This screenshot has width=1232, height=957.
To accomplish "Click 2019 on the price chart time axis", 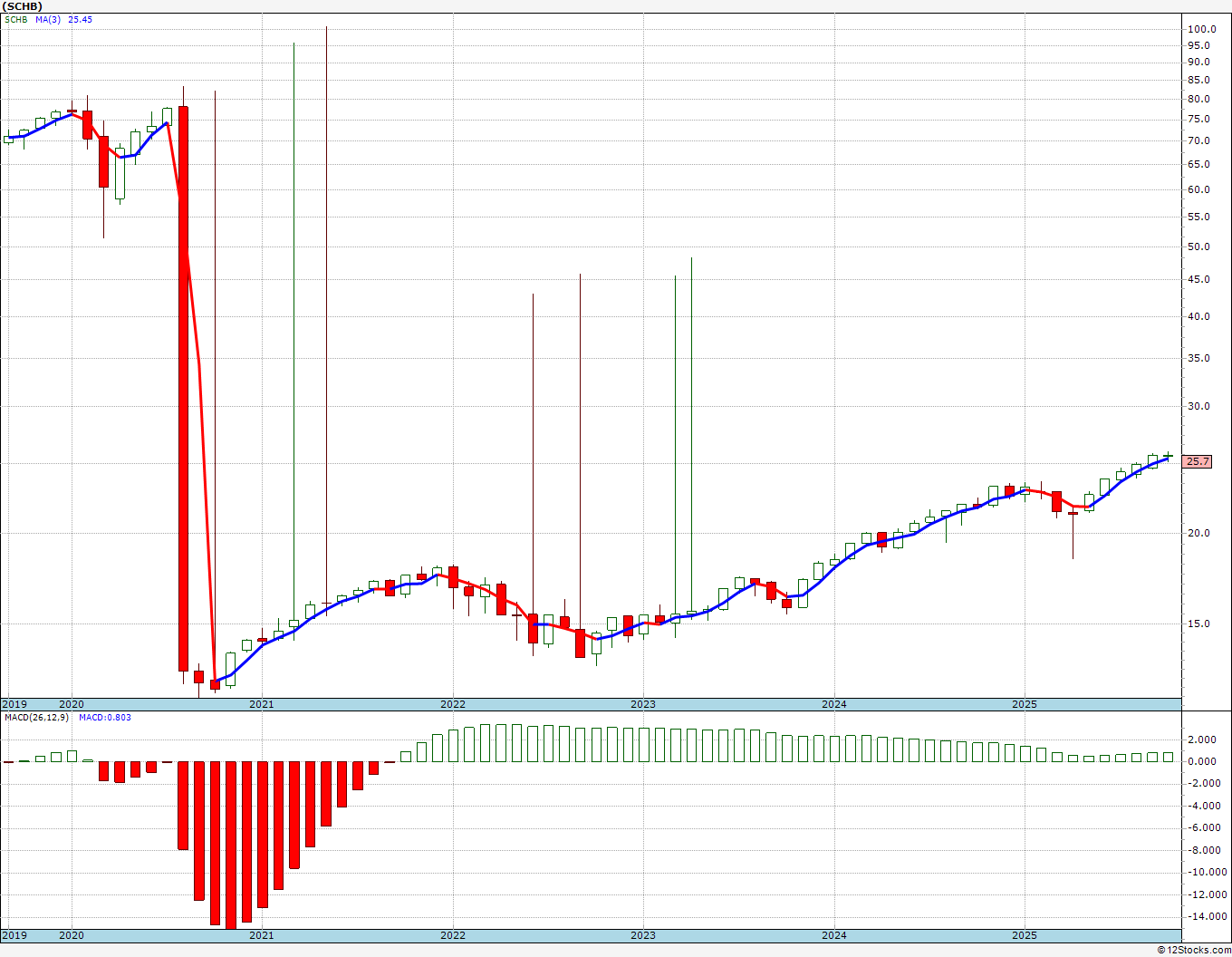I will 14,704.
